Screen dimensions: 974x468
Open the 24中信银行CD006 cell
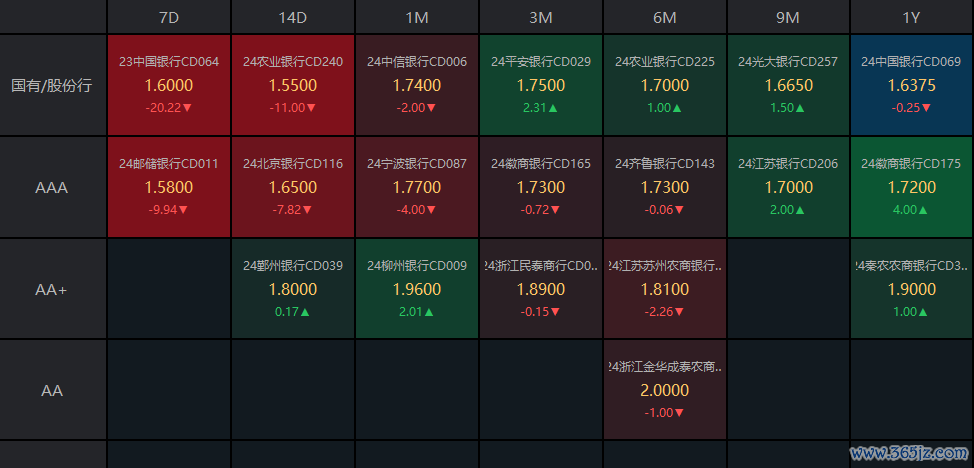pyautogui.click(x=417, y=85)
